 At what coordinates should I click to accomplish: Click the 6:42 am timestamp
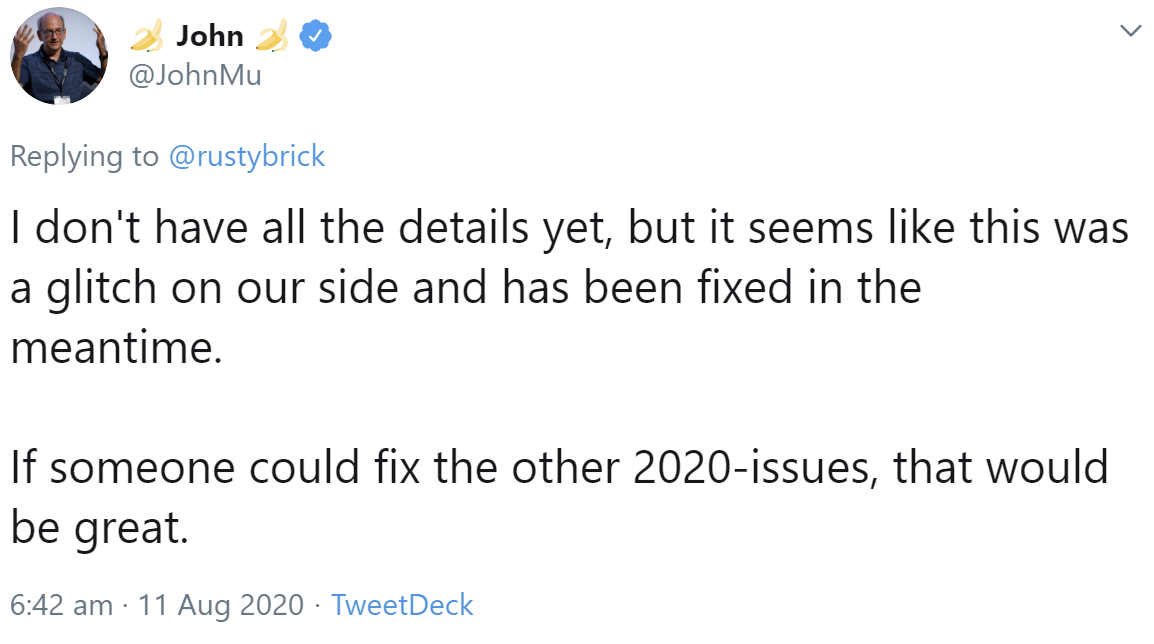click(x=62, y=605)
